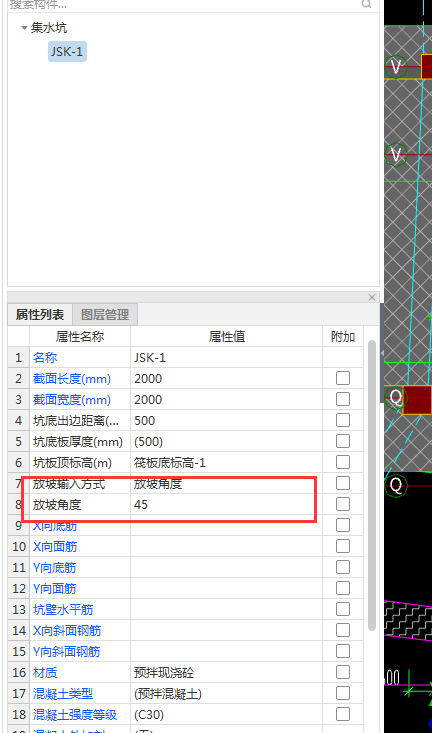Click the panel collapse arrow handle
Image resolution: width=432 pixels, height=733 pixels.
click(382, 353)
